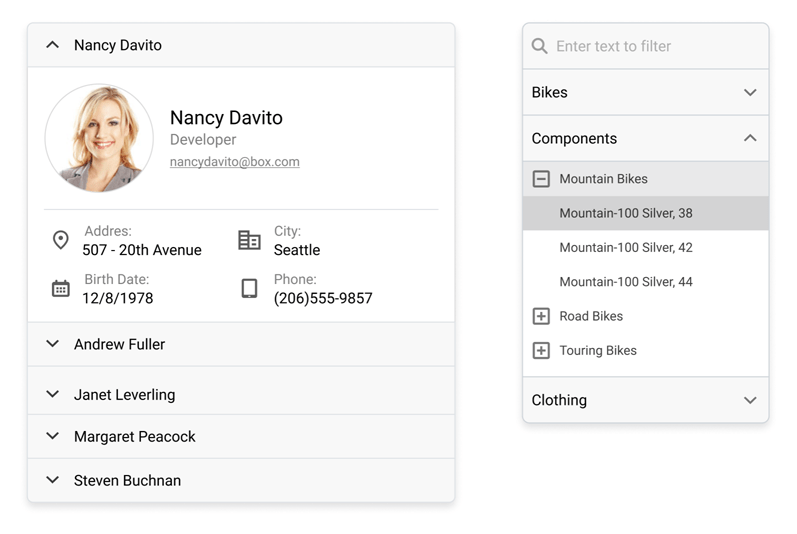The image size is (797, 534).
Task: Click the city building icon
Action: point(249,240)
